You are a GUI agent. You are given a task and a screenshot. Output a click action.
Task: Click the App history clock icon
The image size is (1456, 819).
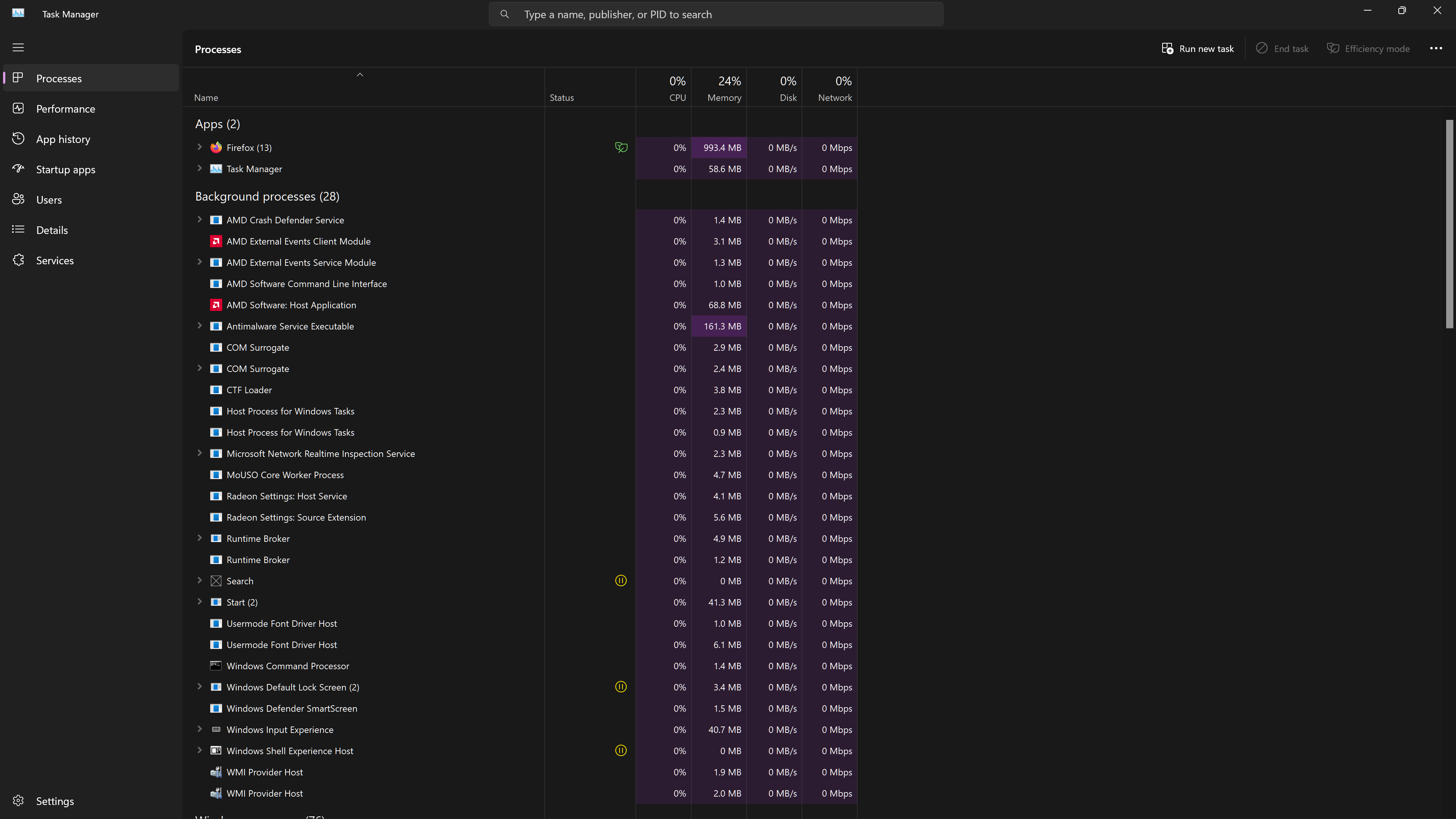pos(18,138)
